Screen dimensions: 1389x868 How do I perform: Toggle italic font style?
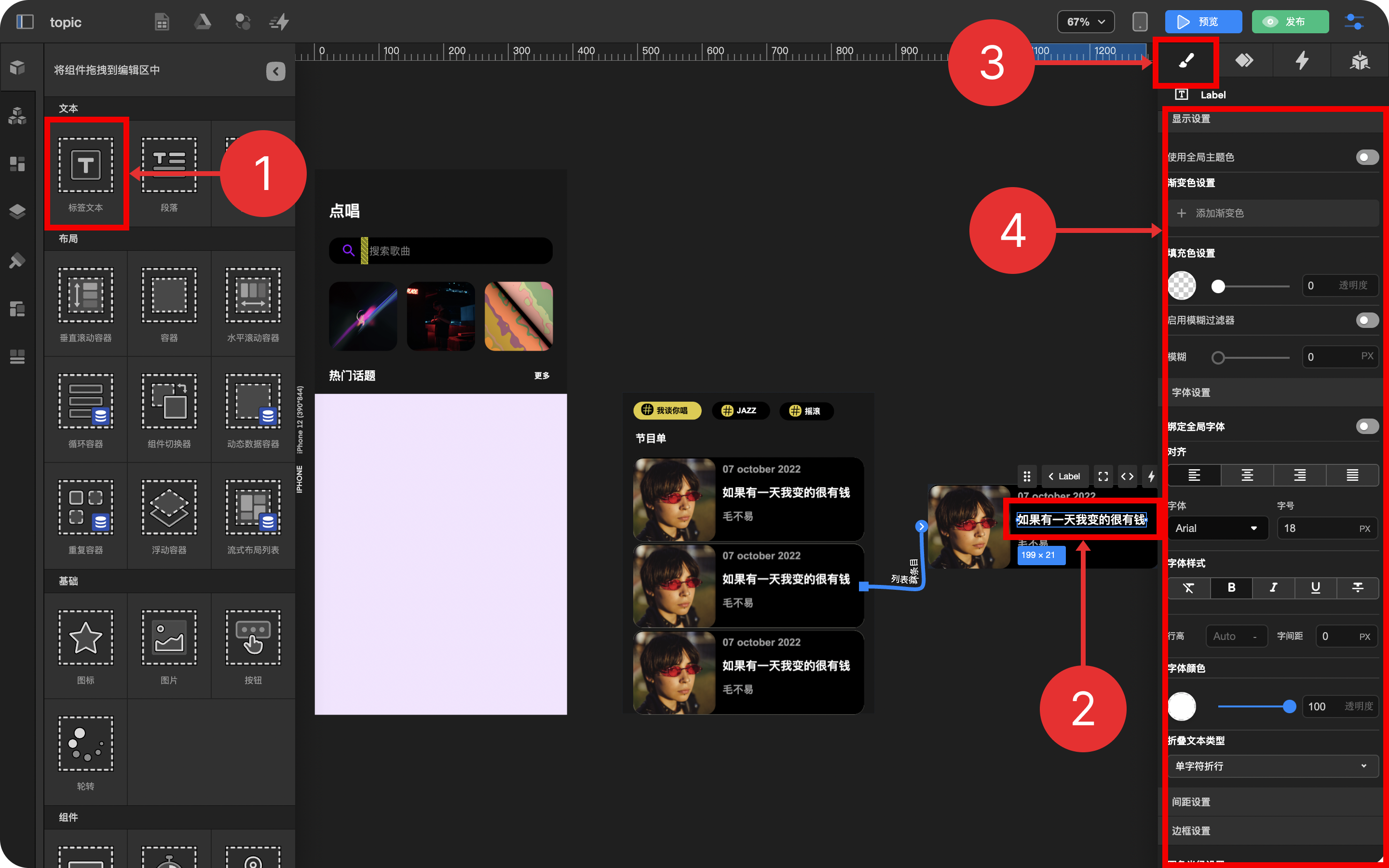[x=1273, y=587]
